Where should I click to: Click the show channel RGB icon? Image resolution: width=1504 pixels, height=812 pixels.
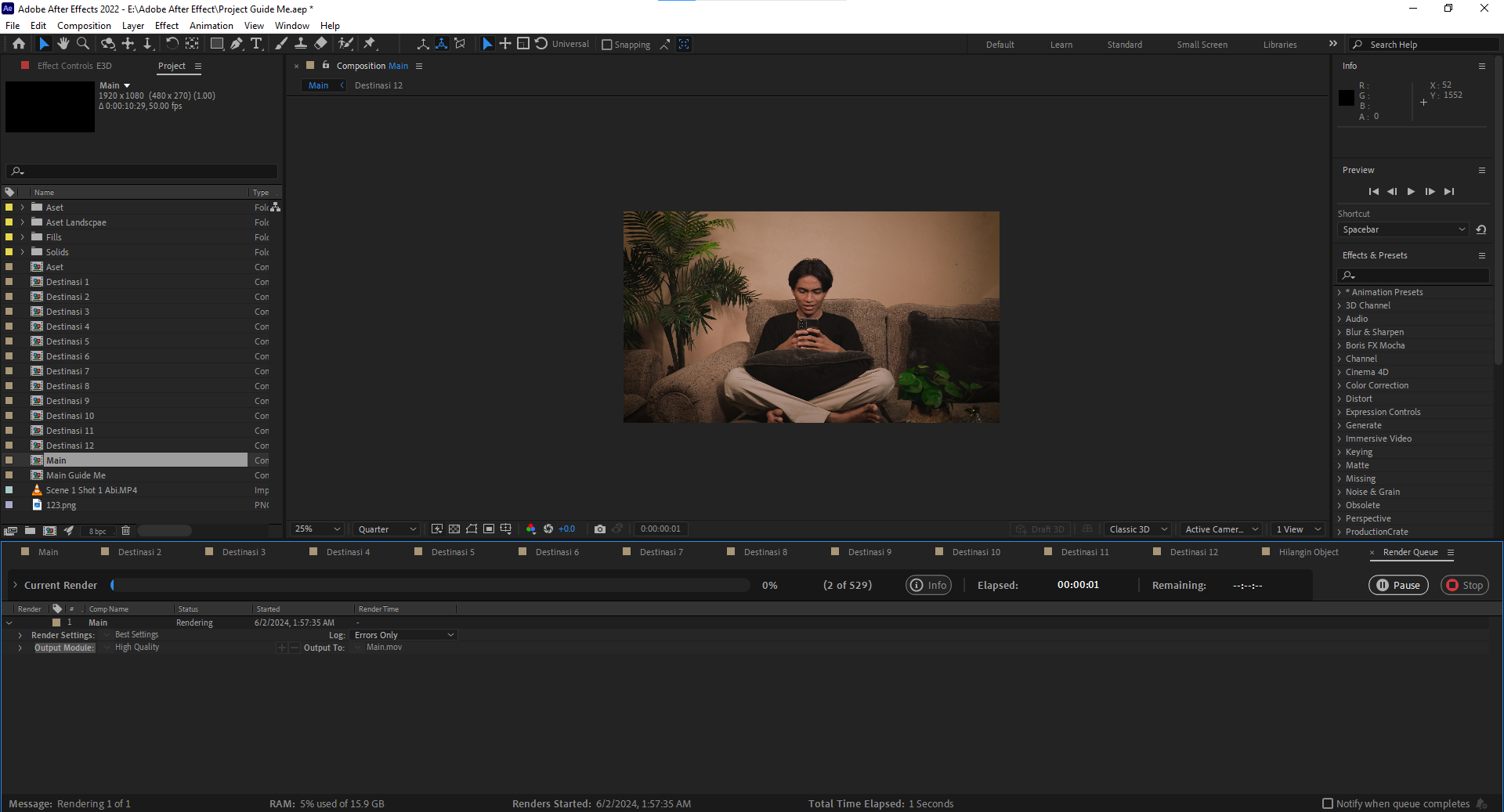(x=531, y=529)
